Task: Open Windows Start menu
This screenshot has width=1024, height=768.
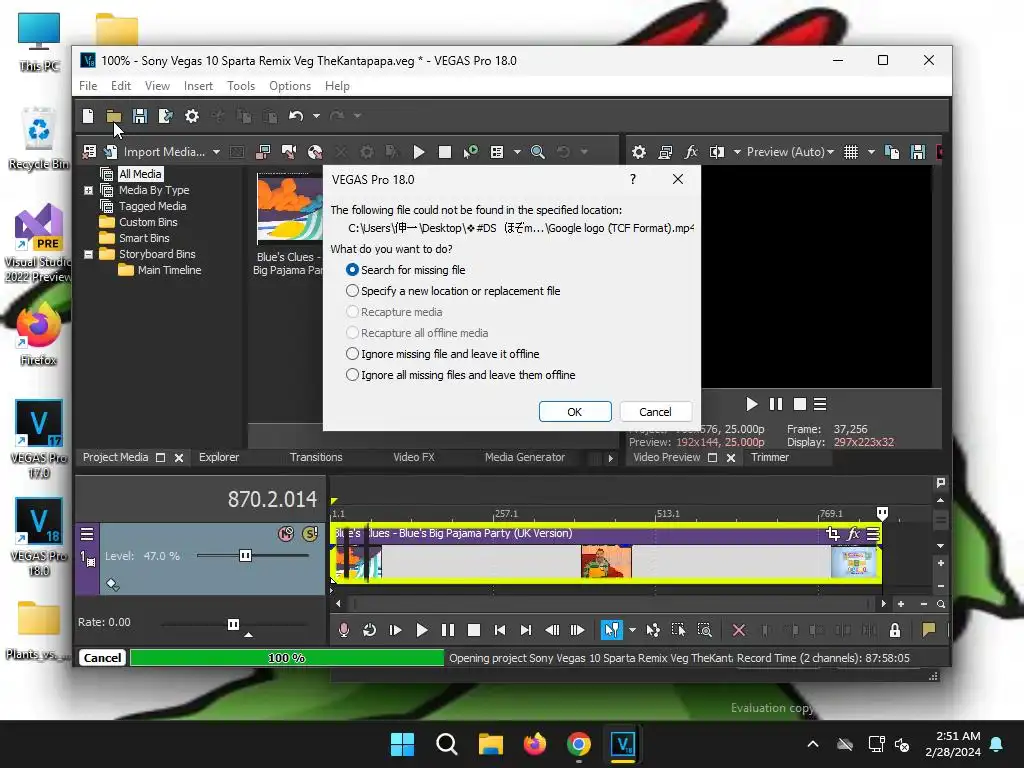Action: [x=402, y=744]
